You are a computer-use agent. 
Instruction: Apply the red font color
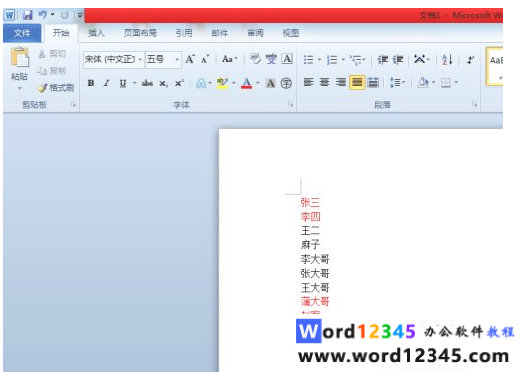pyautogui.click(x=246, y=83)
